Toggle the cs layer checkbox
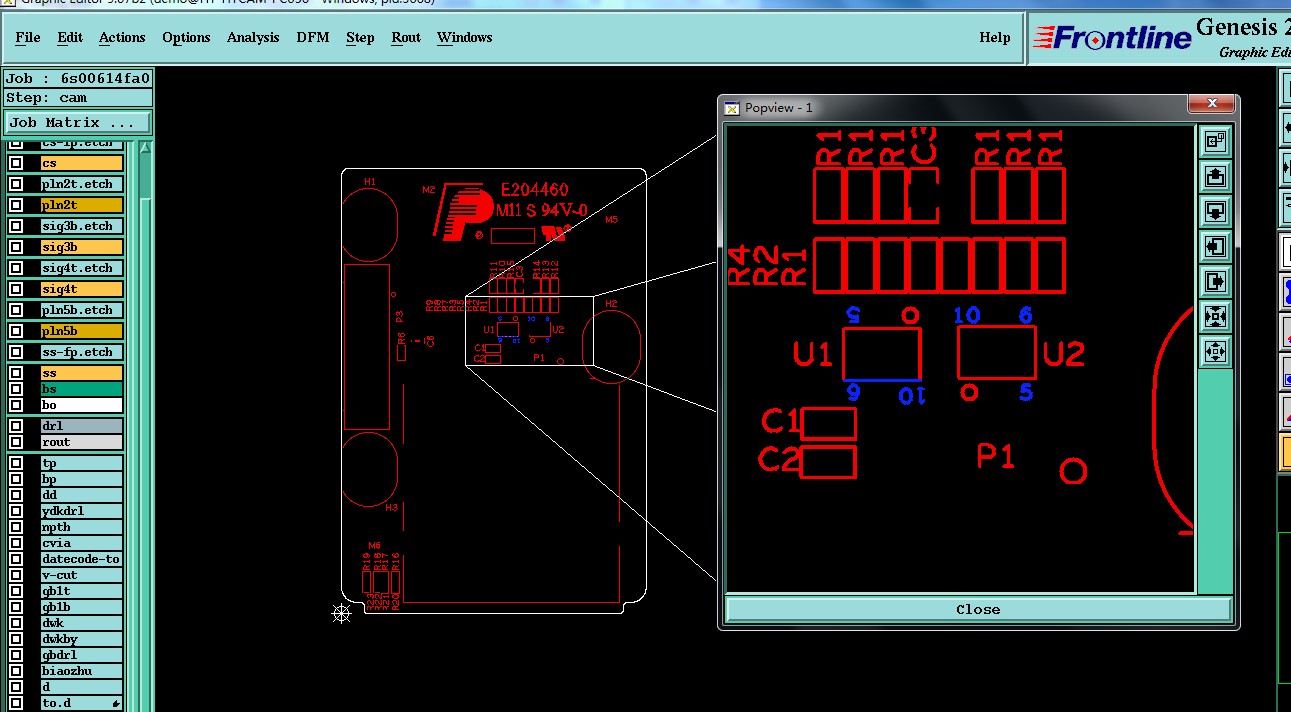Screen dimensions: 1291x712 click(x=16, y=163)
